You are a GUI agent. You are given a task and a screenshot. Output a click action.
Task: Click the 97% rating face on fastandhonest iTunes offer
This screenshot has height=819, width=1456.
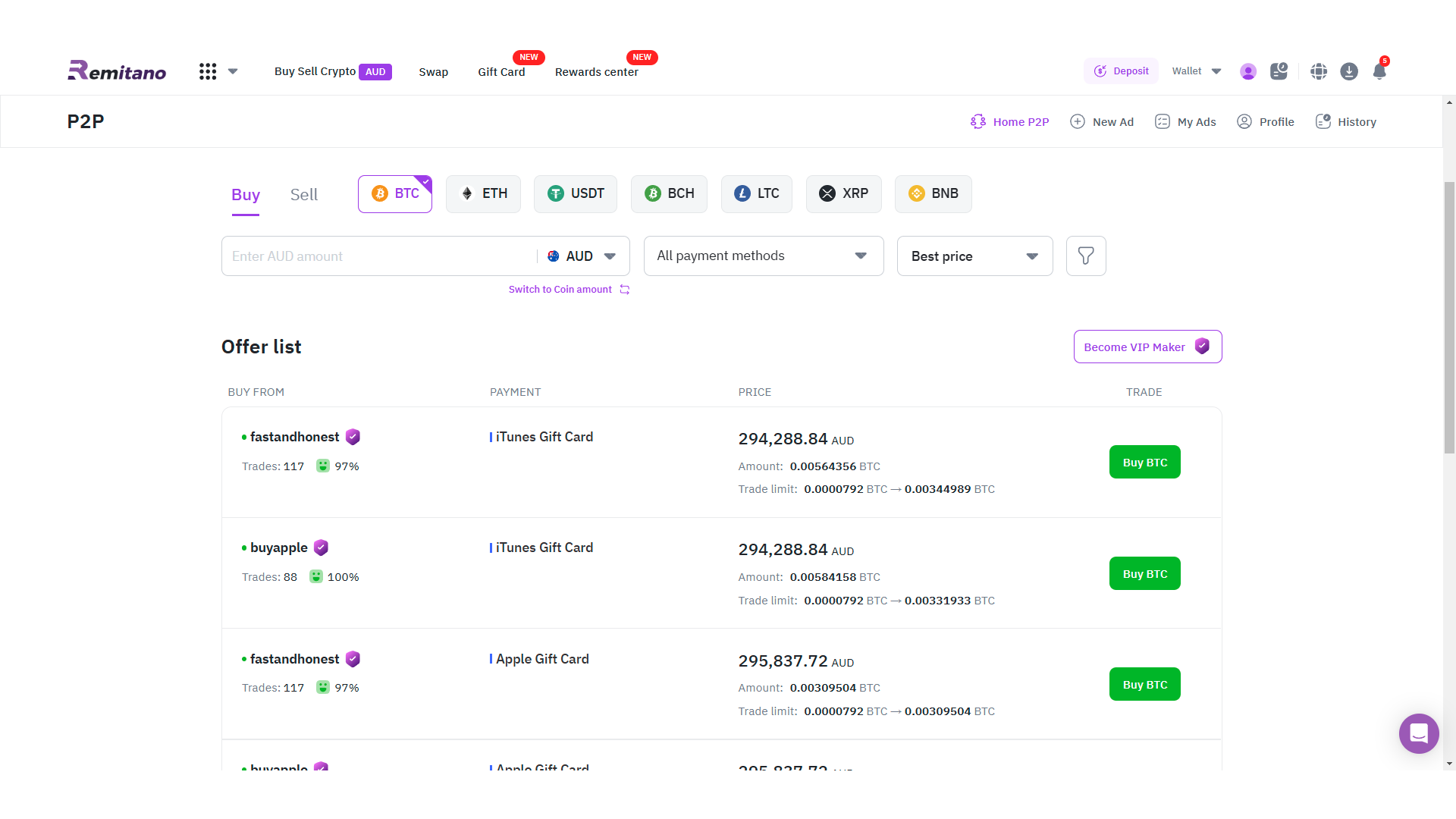[x=323, y=466]
